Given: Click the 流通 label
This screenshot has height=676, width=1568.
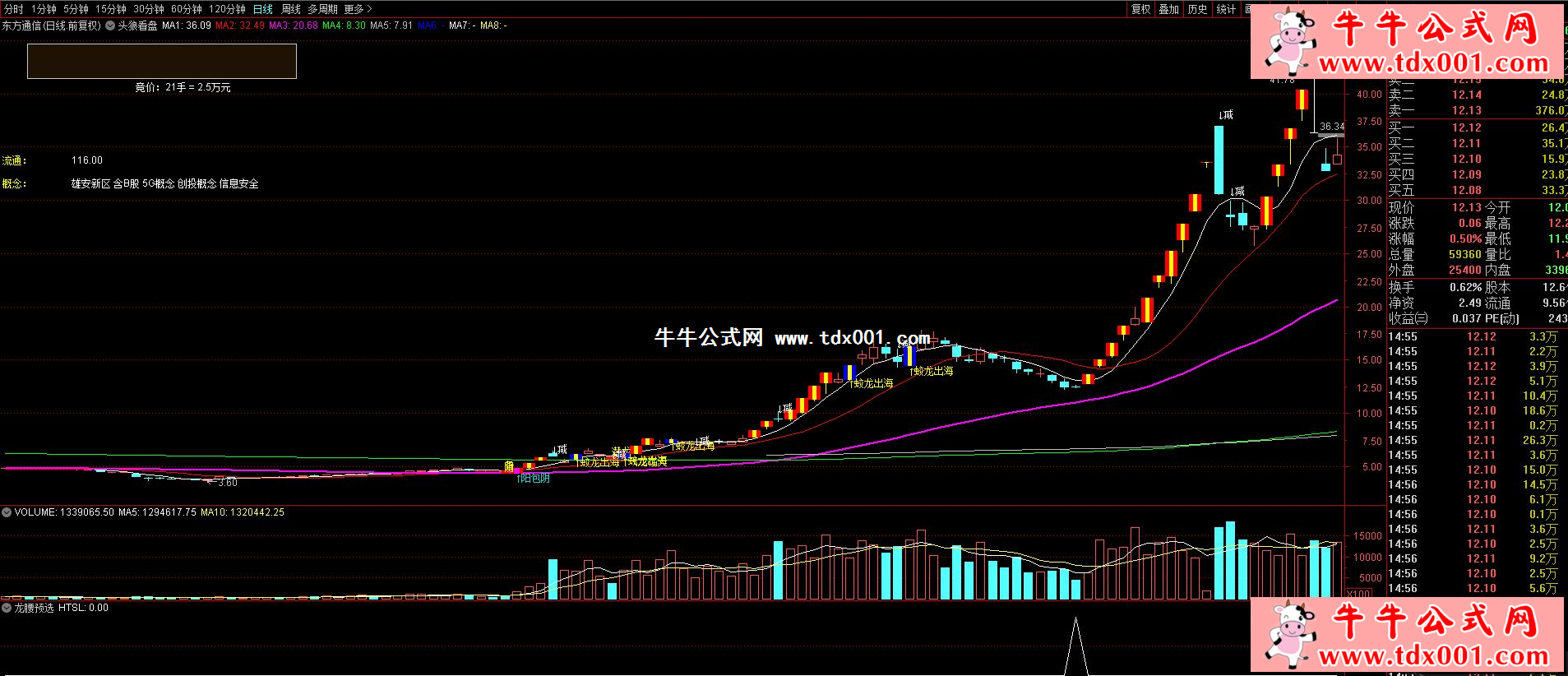Looking at the screenshot, I should tap(14, 160).
